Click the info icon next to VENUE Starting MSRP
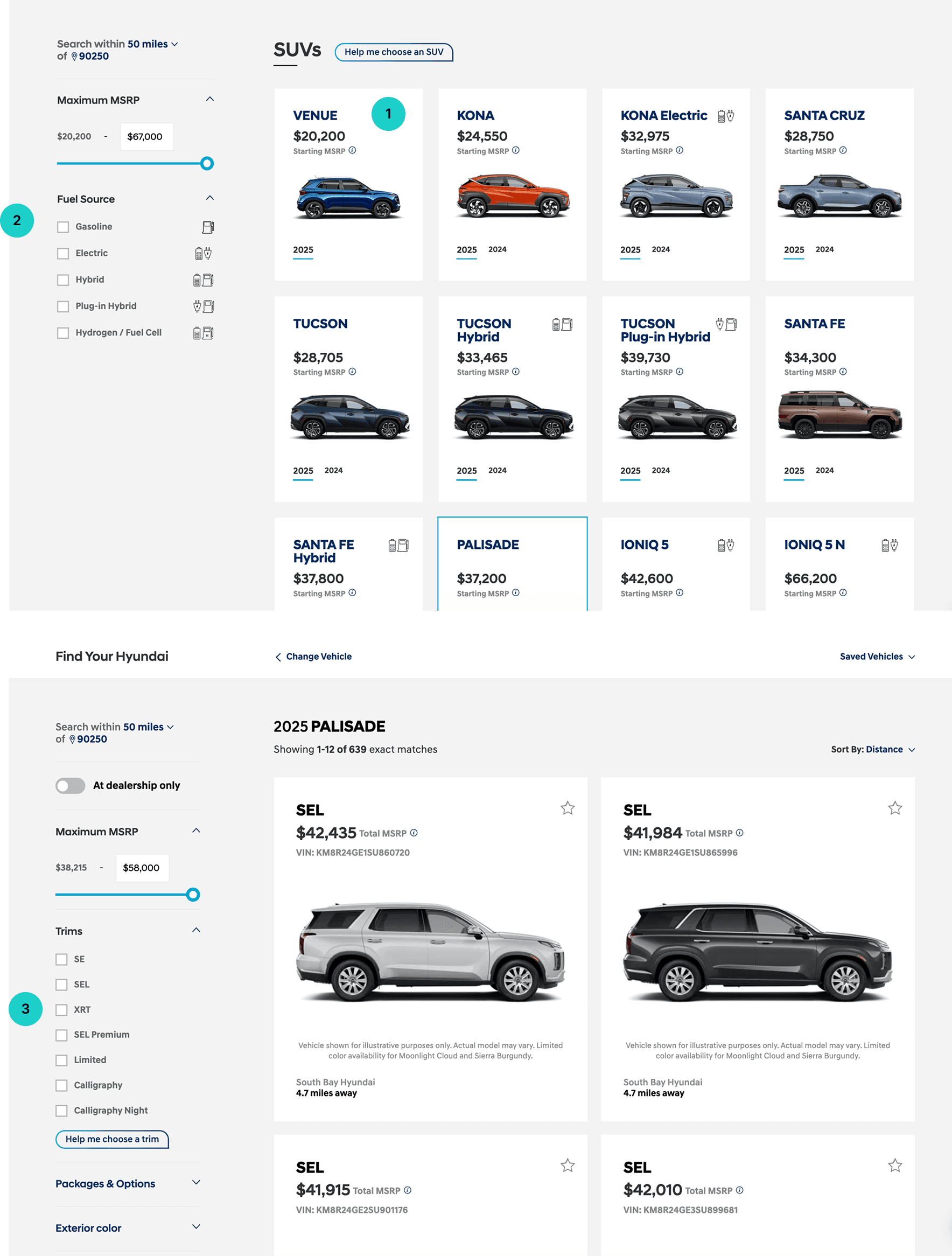 (352, 150)
